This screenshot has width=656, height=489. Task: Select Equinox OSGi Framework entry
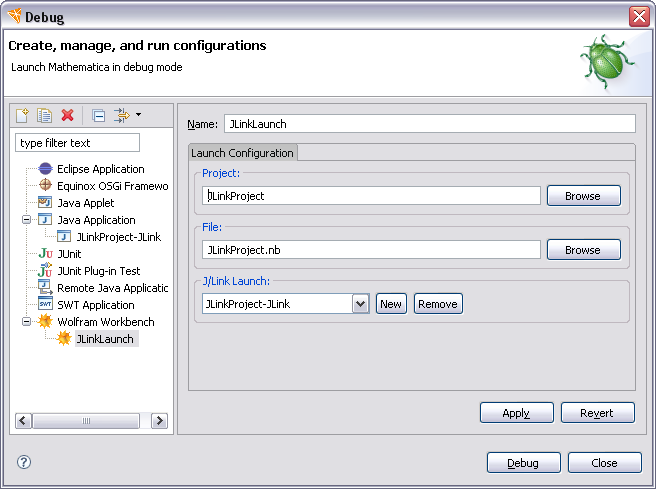point(113,186)
